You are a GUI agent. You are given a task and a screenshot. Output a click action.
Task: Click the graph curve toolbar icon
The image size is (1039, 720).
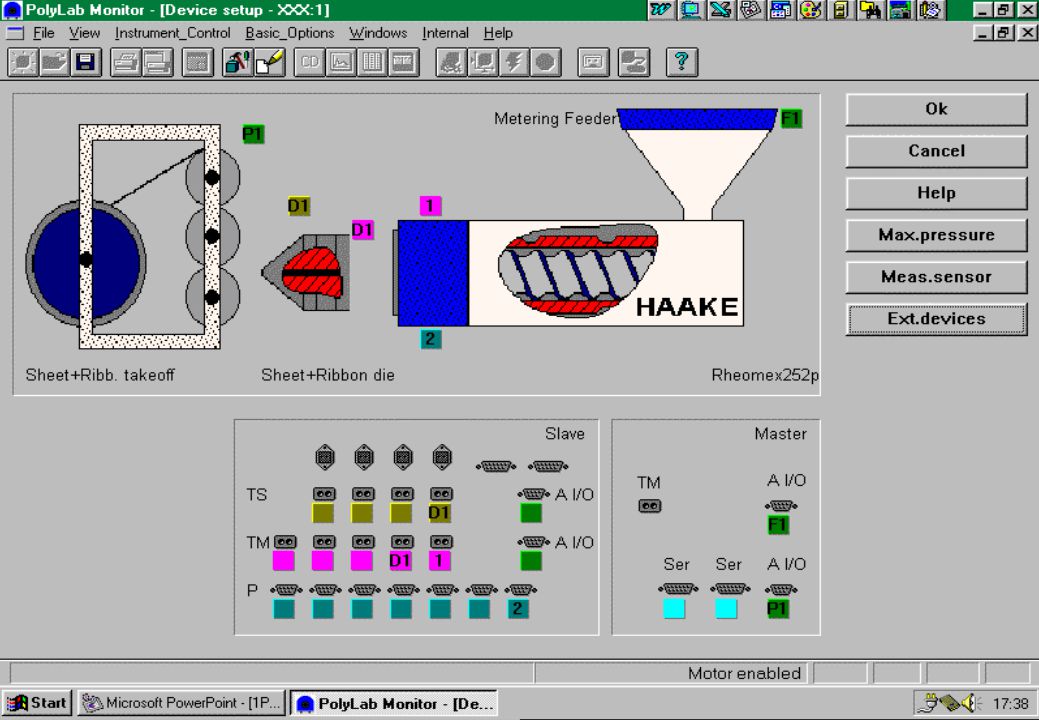[x=341, y=63]
